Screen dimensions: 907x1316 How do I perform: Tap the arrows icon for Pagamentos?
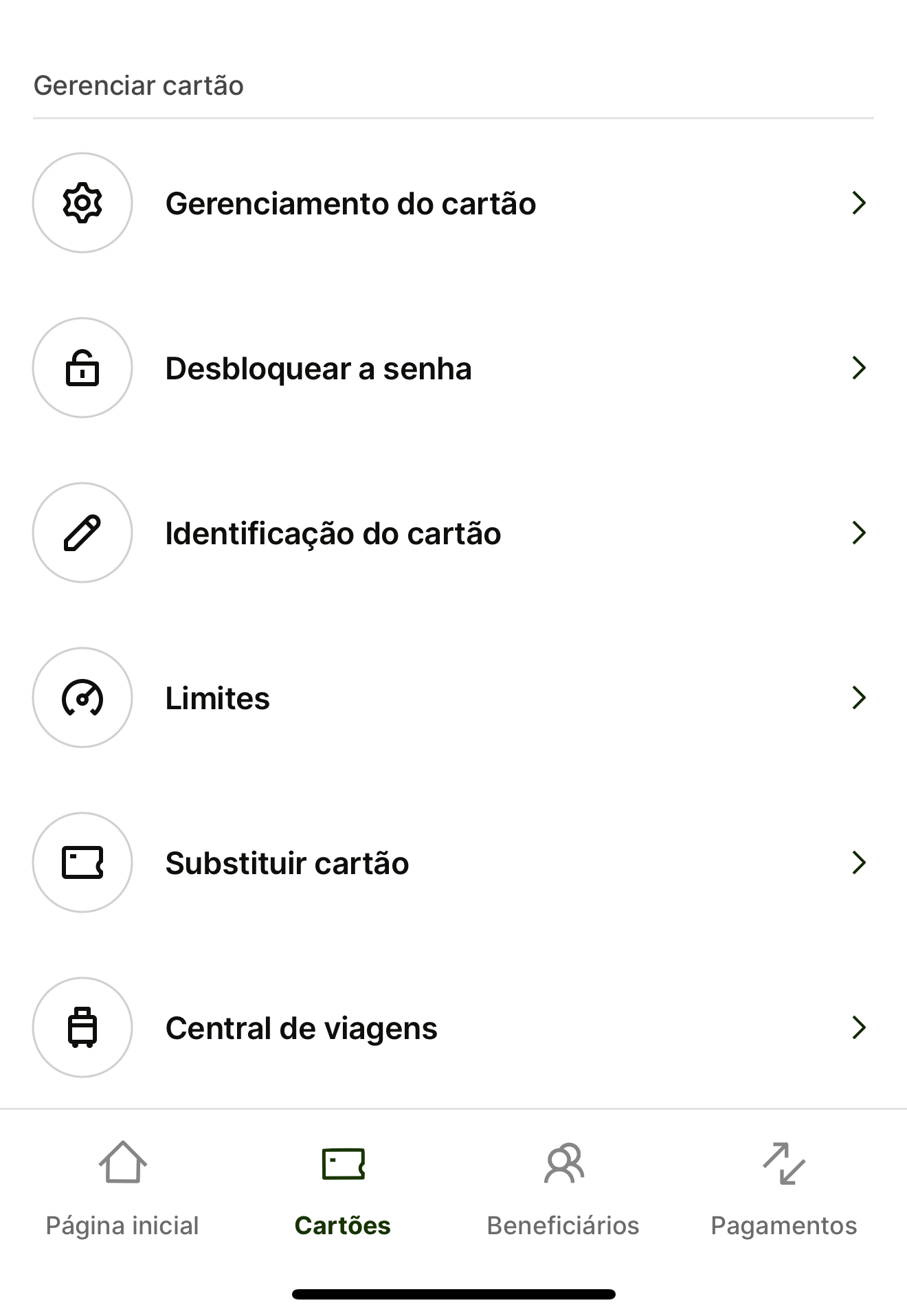click(784, 1163)
